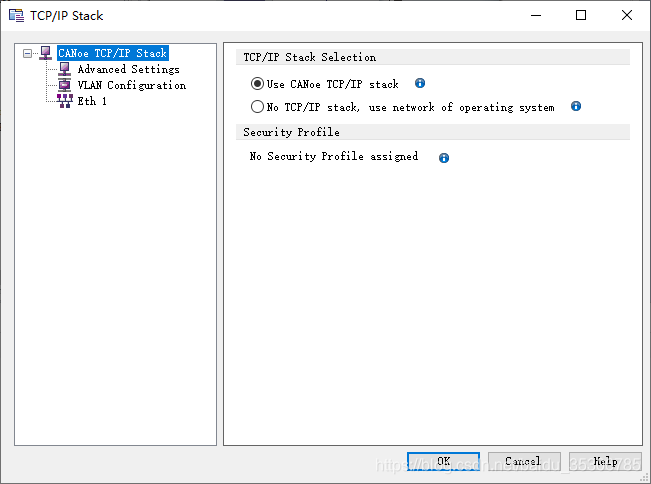
Task: Select No TCP/IP stack, use operating system network
Action: coord(257,107)
